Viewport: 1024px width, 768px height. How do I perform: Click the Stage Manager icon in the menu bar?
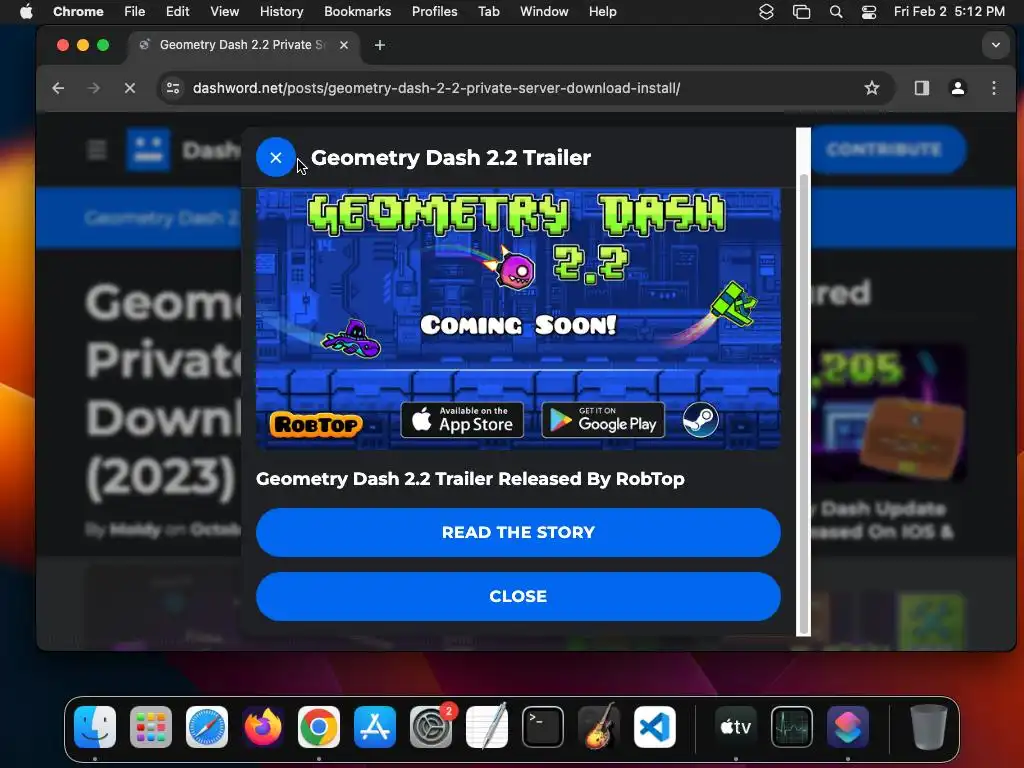pyautogui.click(x=801, y=12)
